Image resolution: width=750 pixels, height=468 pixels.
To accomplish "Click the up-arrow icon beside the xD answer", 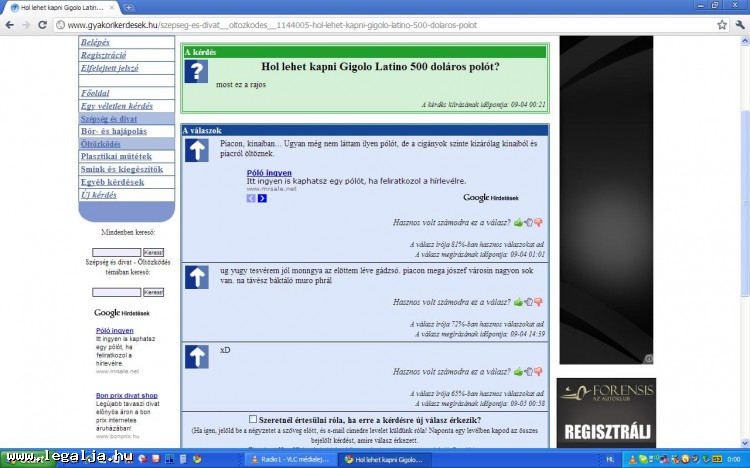I will (x=197, y=355).
